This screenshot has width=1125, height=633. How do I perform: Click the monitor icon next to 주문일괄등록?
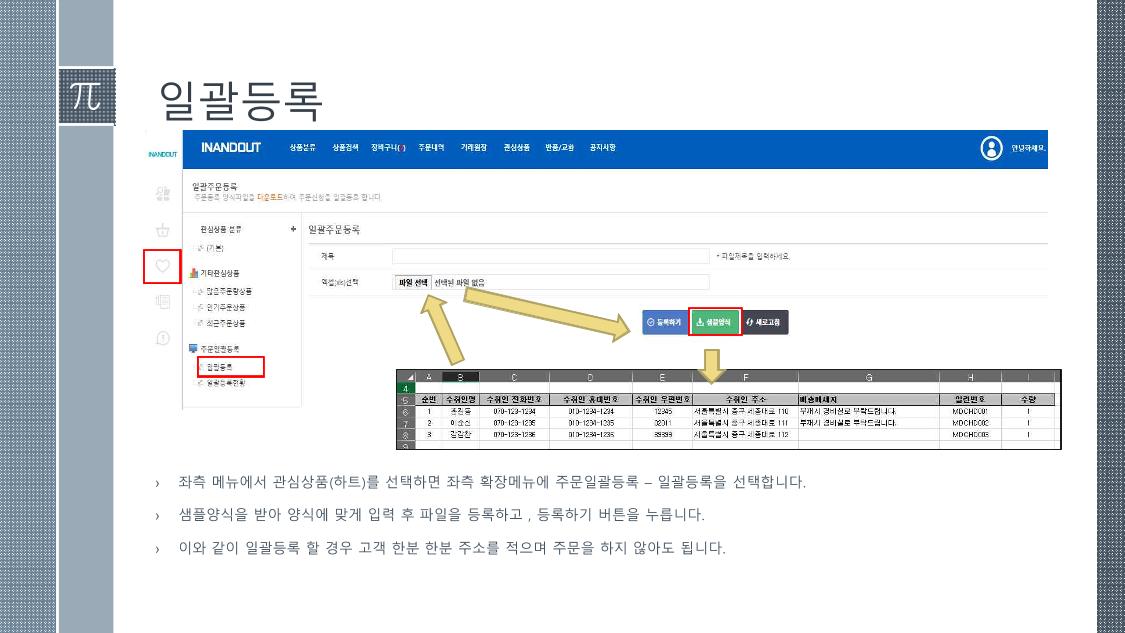193,349
